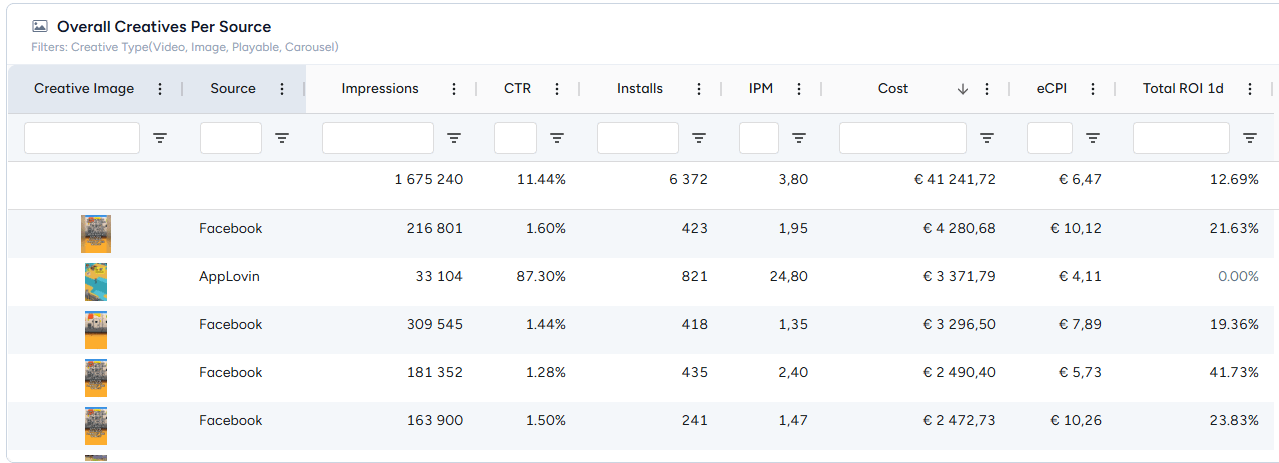
Task: Open filter options for Installs column
Action: click(699, 138)
